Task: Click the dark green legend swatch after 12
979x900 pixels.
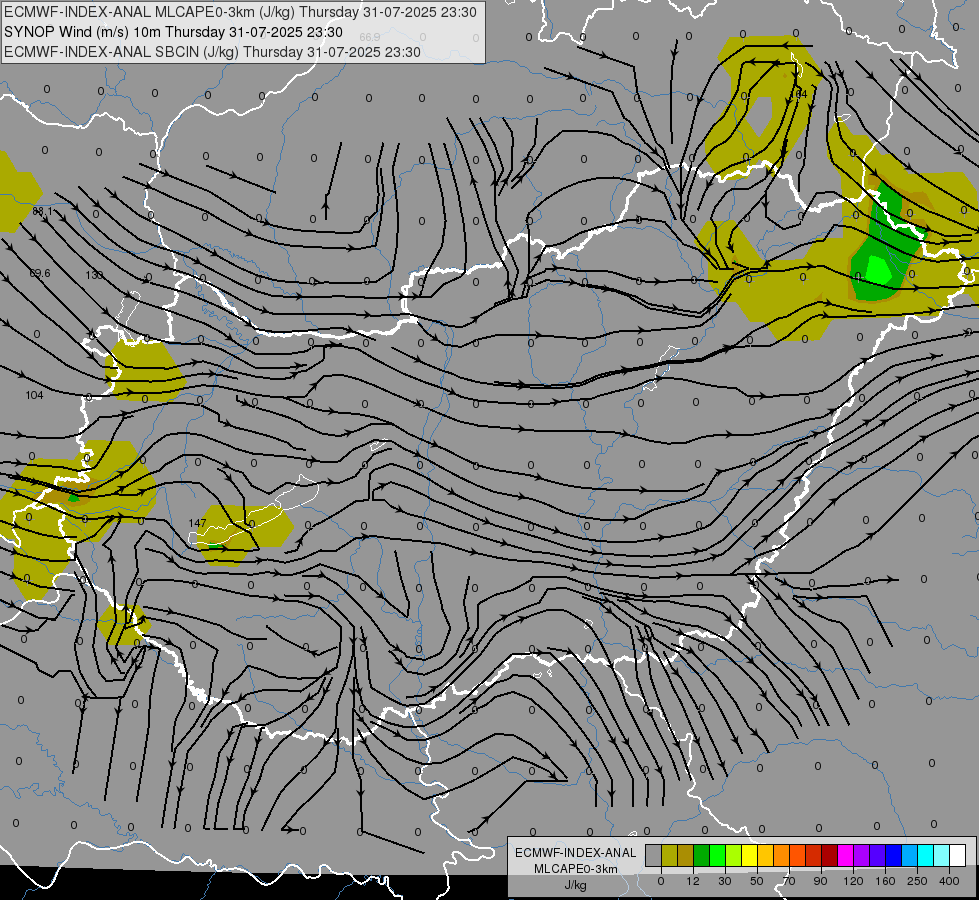Action: coord(702,855)
